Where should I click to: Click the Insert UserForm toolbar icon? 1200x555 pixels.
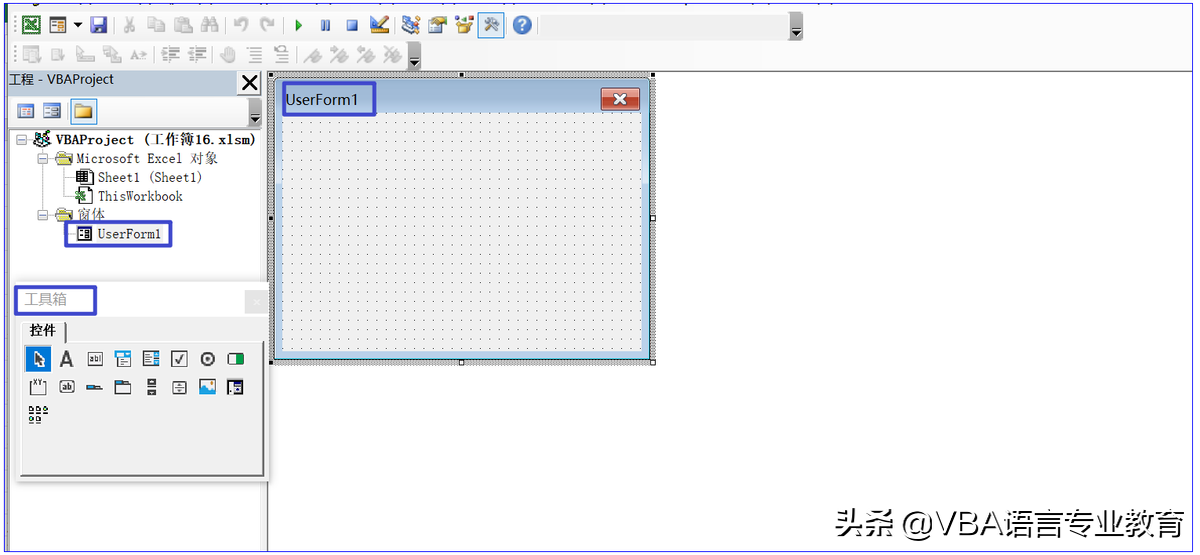(x=58, y=25)
